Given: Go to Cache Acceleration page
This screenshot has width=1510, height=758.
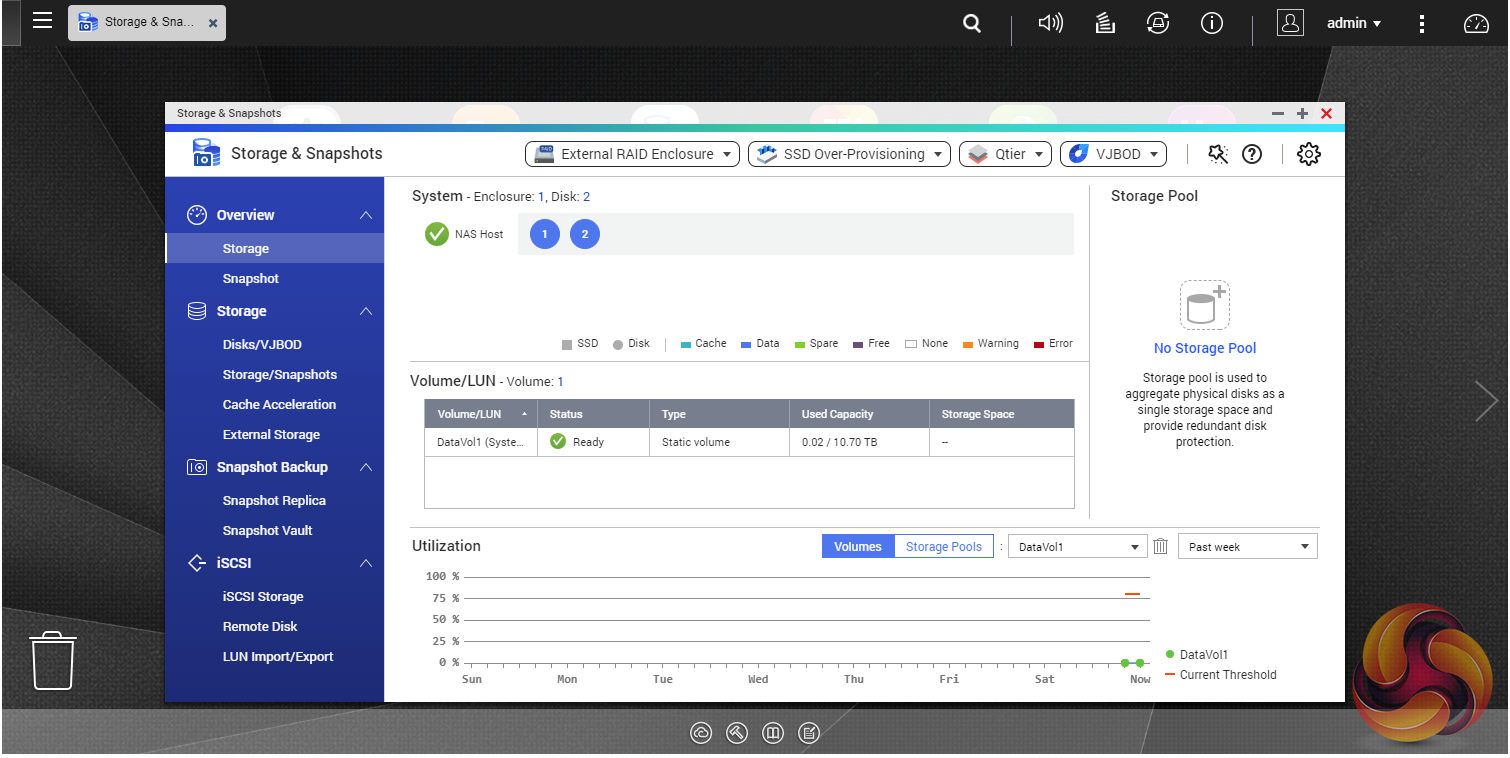Looking at the screenshot, I should point(279,405).
